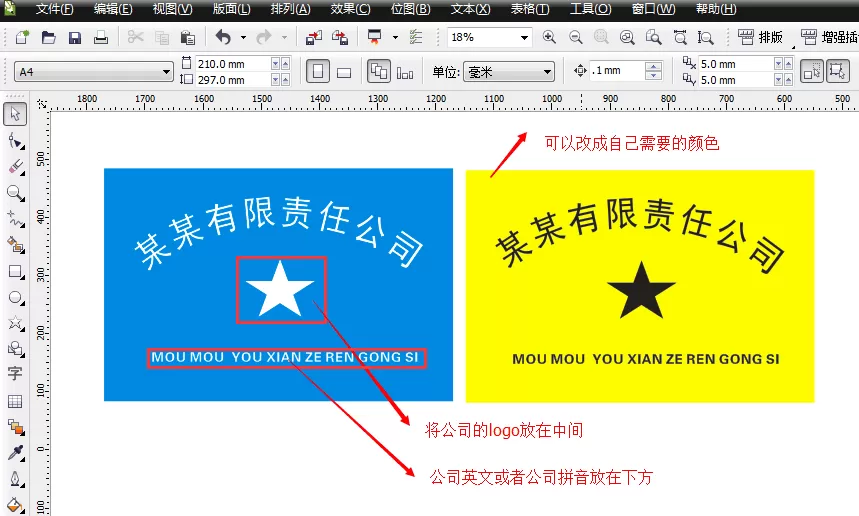859x516 pixels.
Task: Click the Import icon
Action: coord(314,37)
